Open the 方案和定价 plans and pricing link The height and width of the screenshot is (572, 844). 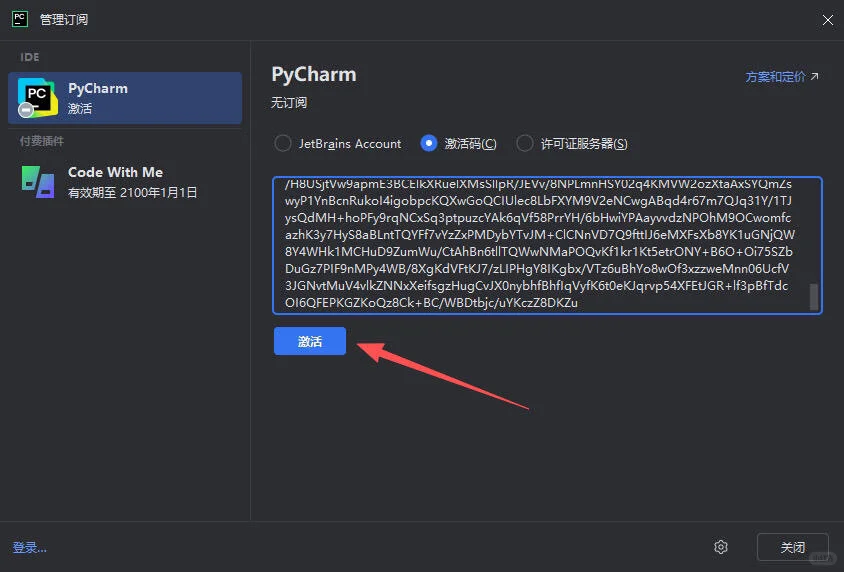pos(775,77)
